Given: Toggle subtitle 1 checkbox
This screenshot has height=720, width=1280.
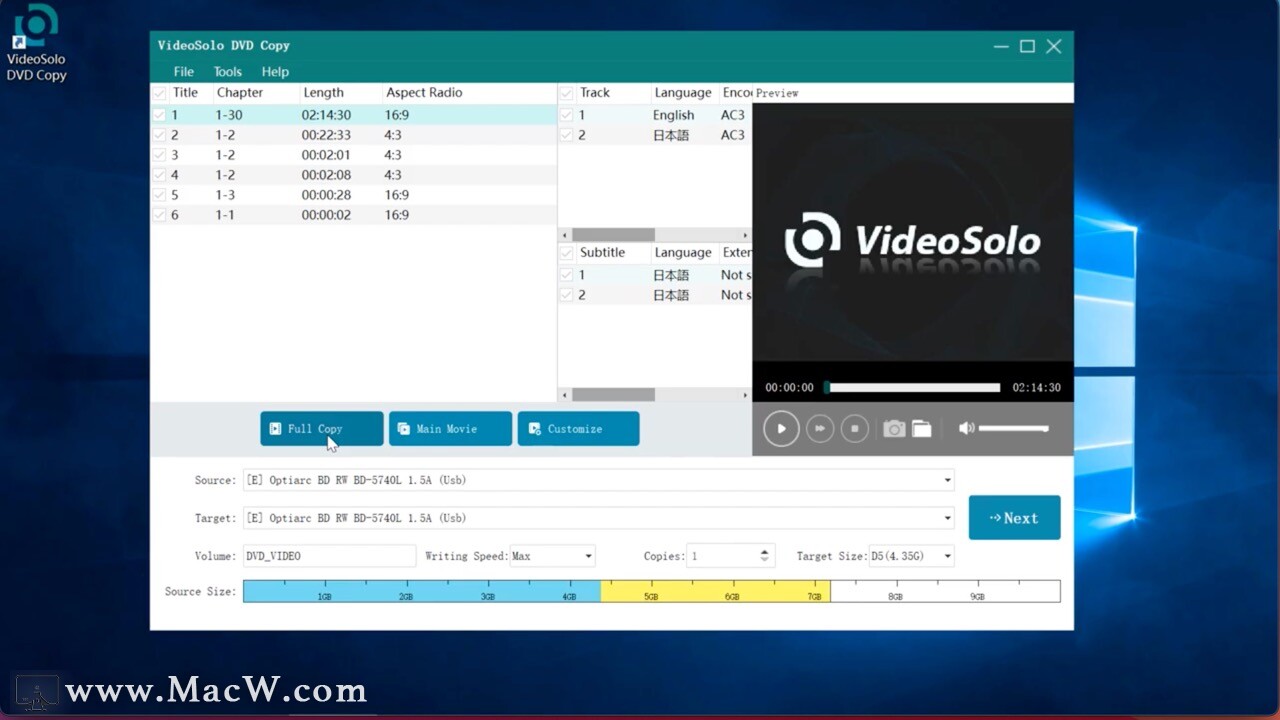Looking at the screenshot, I should point(566,275).
